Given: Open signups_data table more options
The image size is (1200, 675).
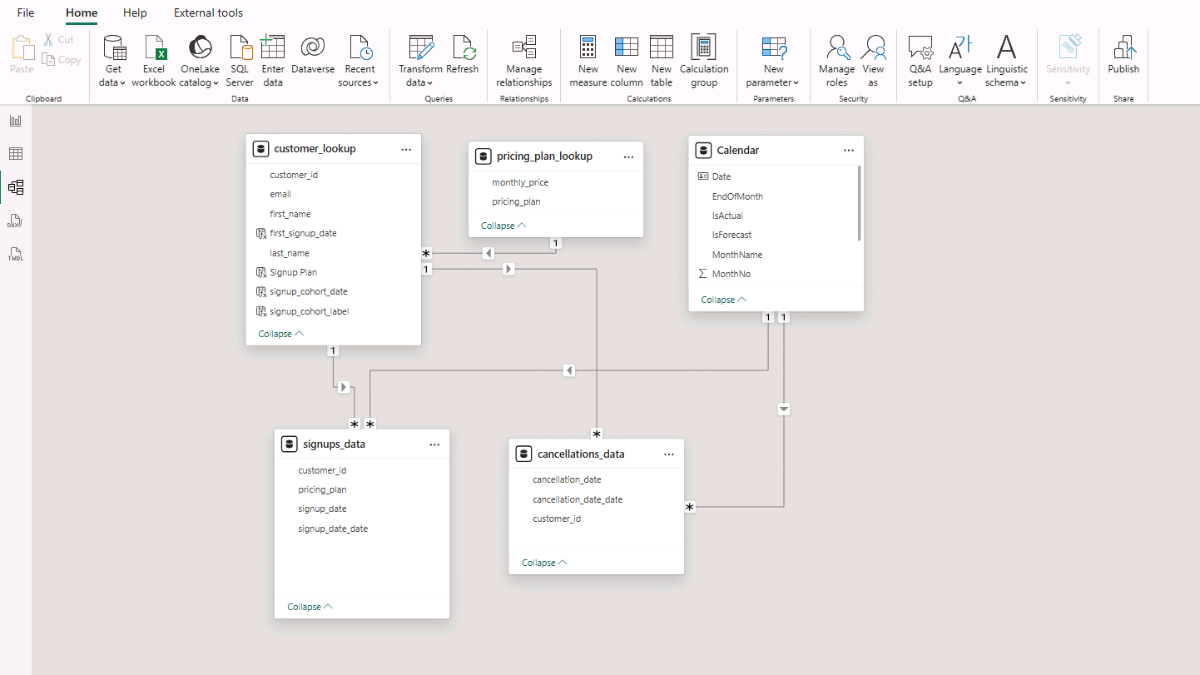Looking at the screenshot, I should point(435,445).
